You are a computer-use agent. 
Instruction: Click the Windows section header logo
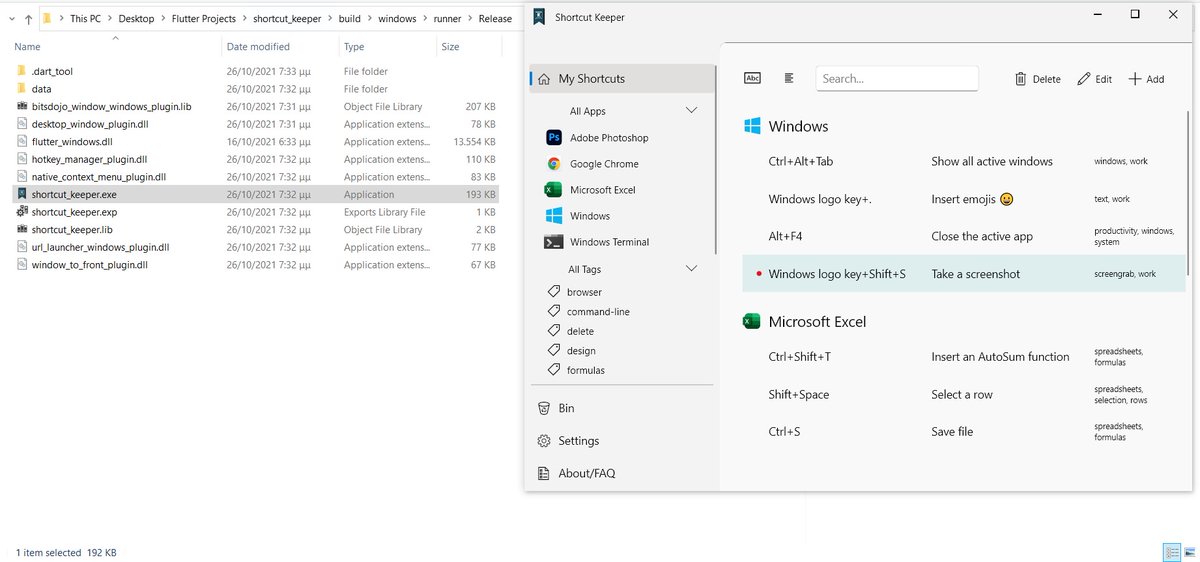[752, 126]
